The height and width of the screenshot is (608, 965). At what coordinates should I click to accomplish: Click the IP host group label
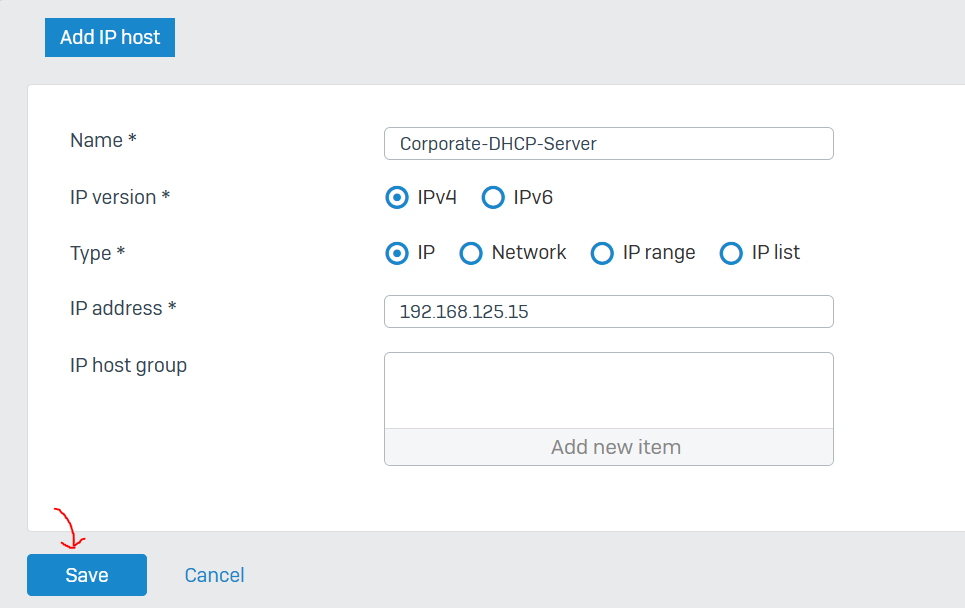(x=128, y=366)
